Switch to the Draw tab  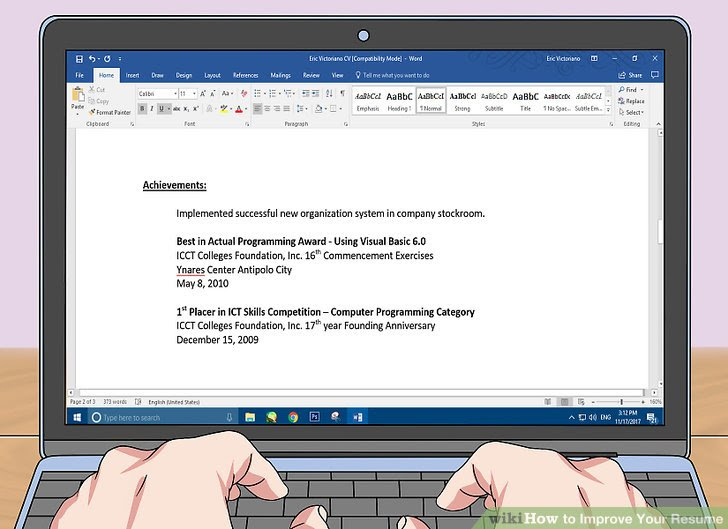[x=157, y=75]
